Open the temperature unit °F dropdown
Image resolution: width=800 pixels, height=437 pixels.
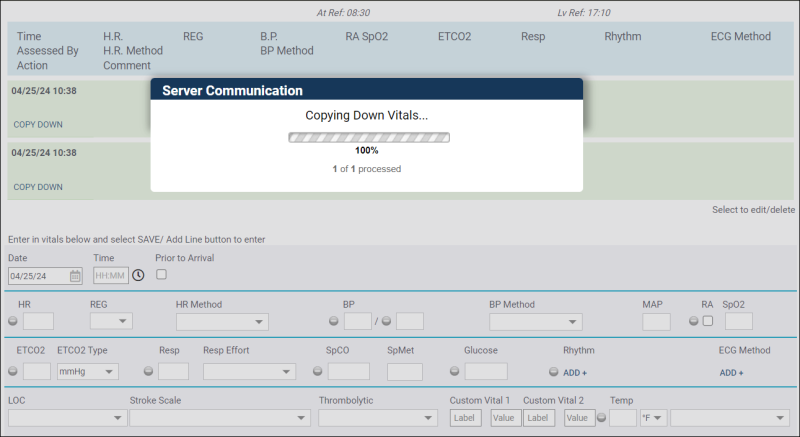click(654, 418)
